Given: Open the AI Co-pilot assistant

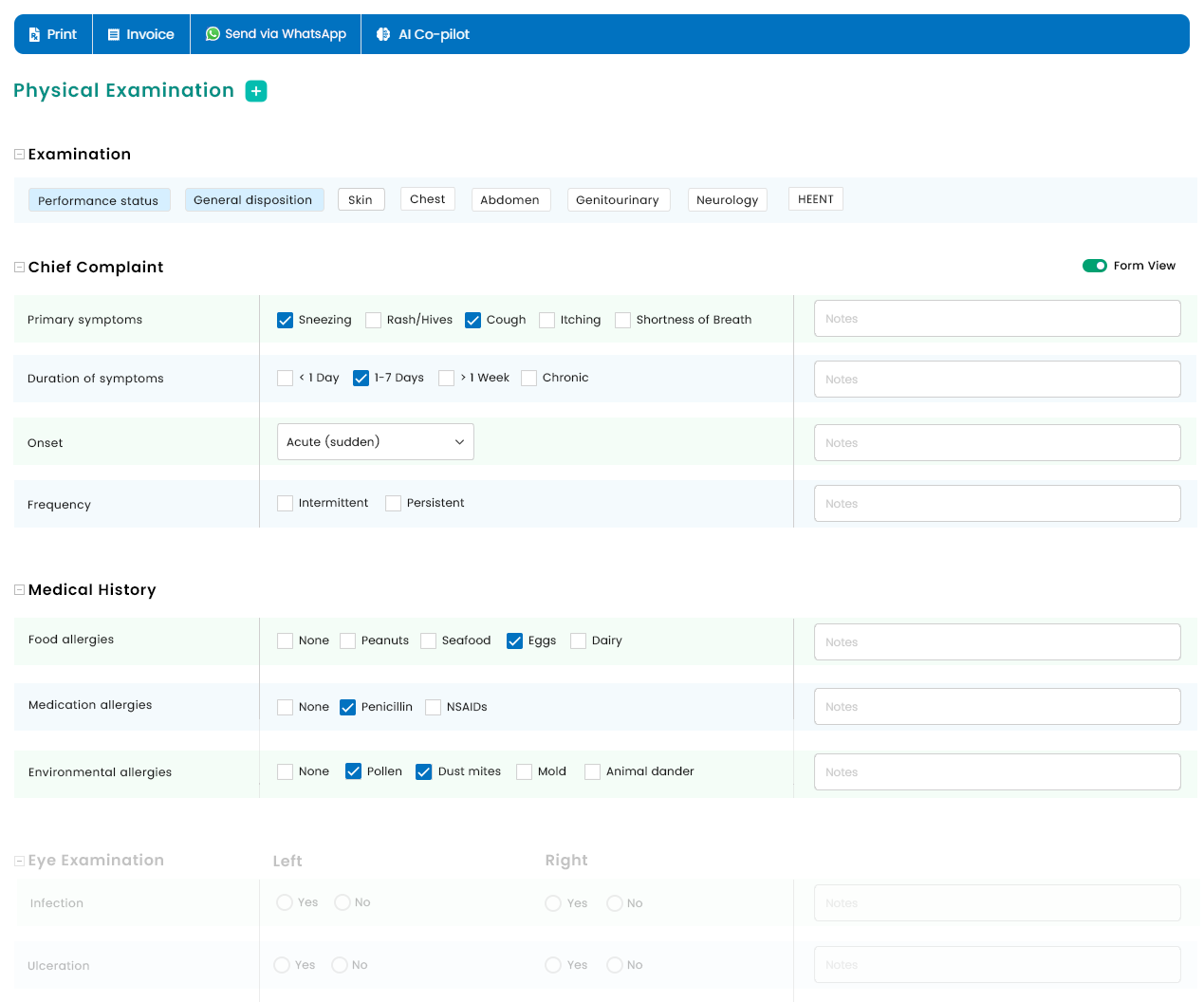Looking at the screenshot, I should [422, 34].
